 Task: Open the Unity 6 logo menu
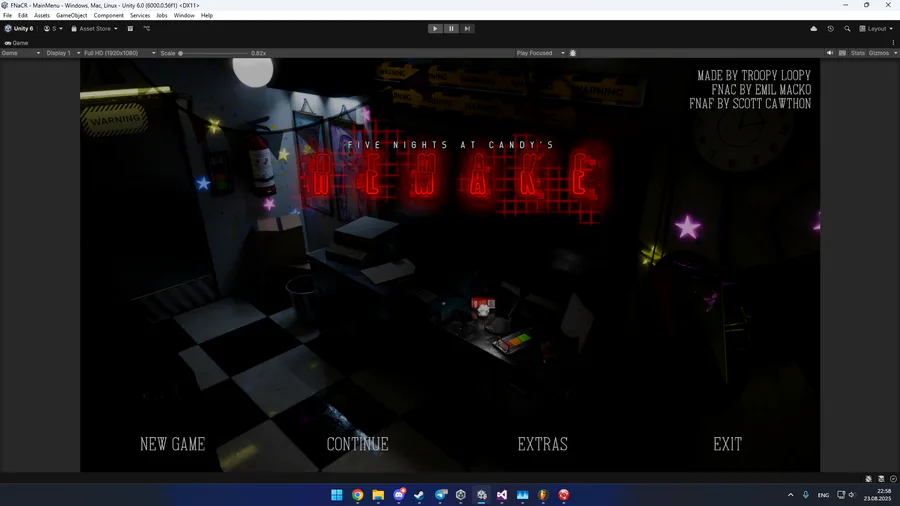[19, 29]
